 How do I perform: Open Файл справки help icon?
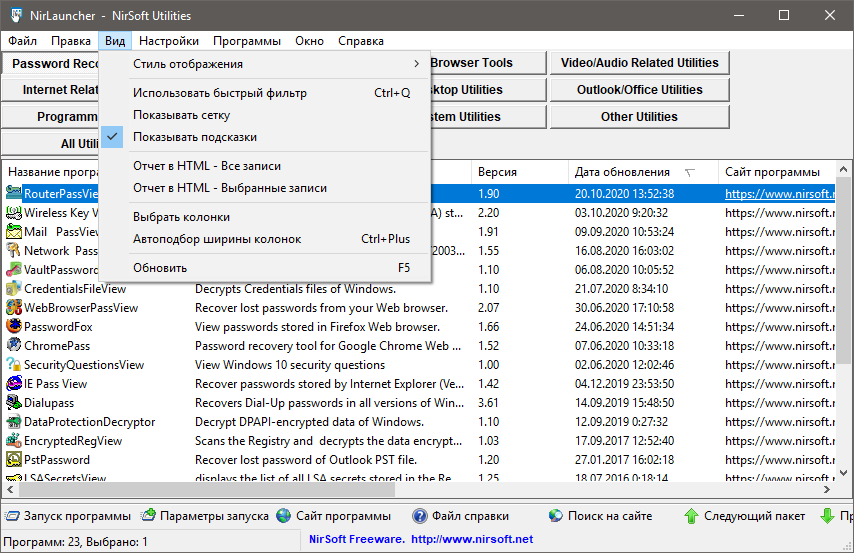click(420, 516)
